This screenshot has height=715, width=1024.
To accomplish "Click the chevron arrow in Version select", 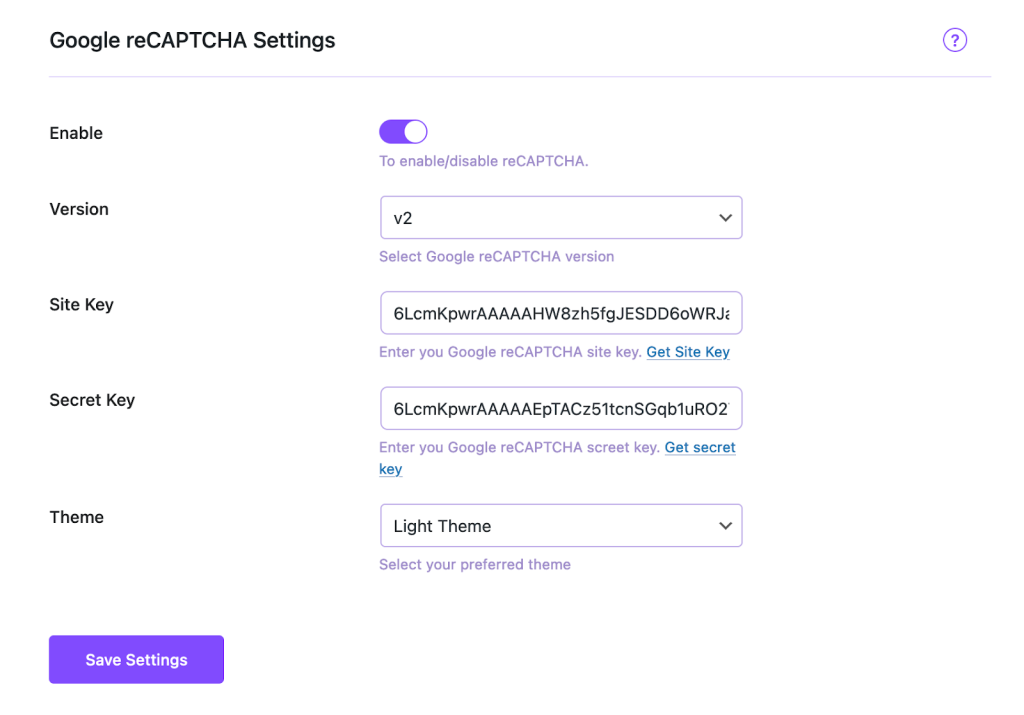I will [726, 218].
